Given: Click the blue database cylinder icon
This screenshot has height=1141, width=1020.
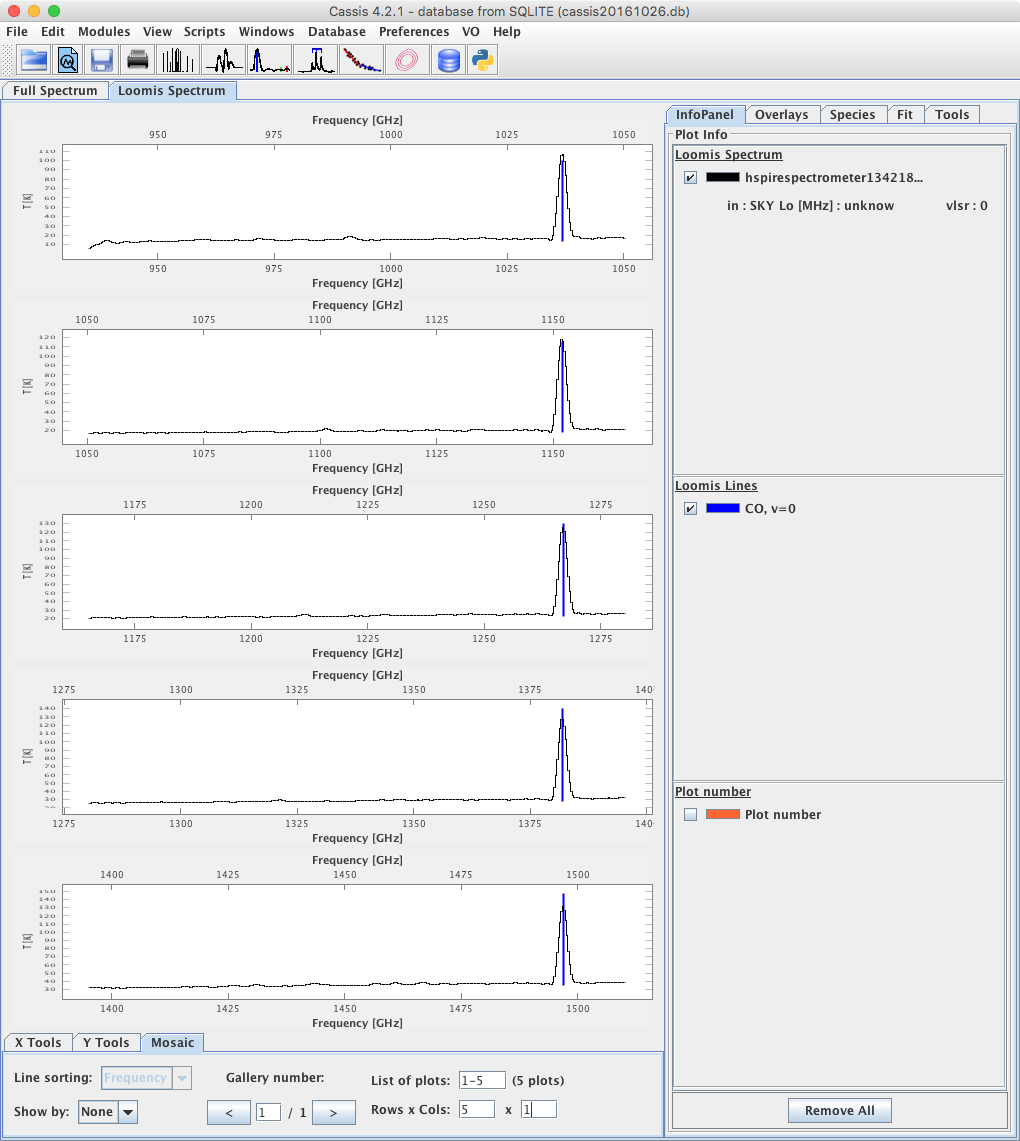Looking at the screenshot, I should coord(448,60).
